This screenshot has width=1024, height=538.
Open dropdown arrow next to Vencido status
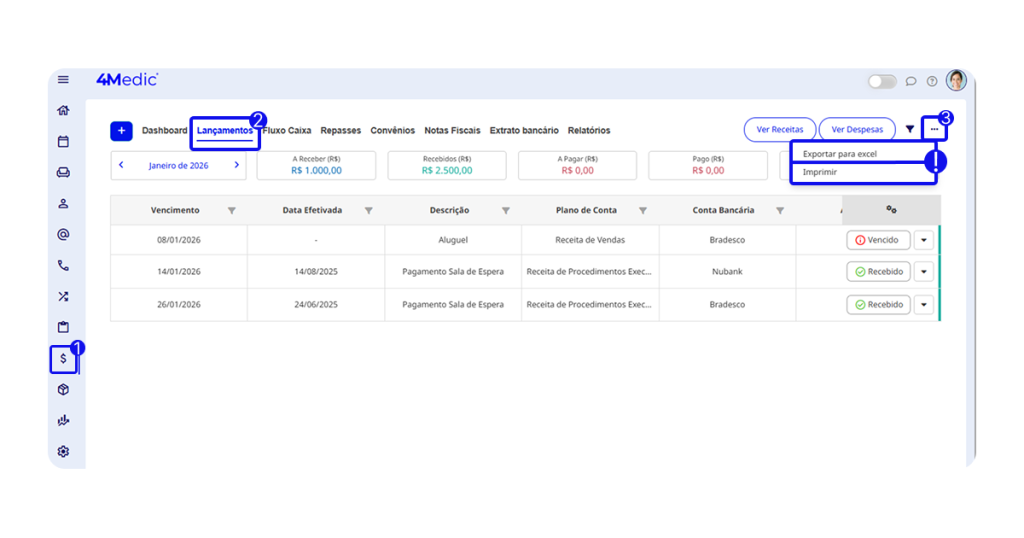924,241
